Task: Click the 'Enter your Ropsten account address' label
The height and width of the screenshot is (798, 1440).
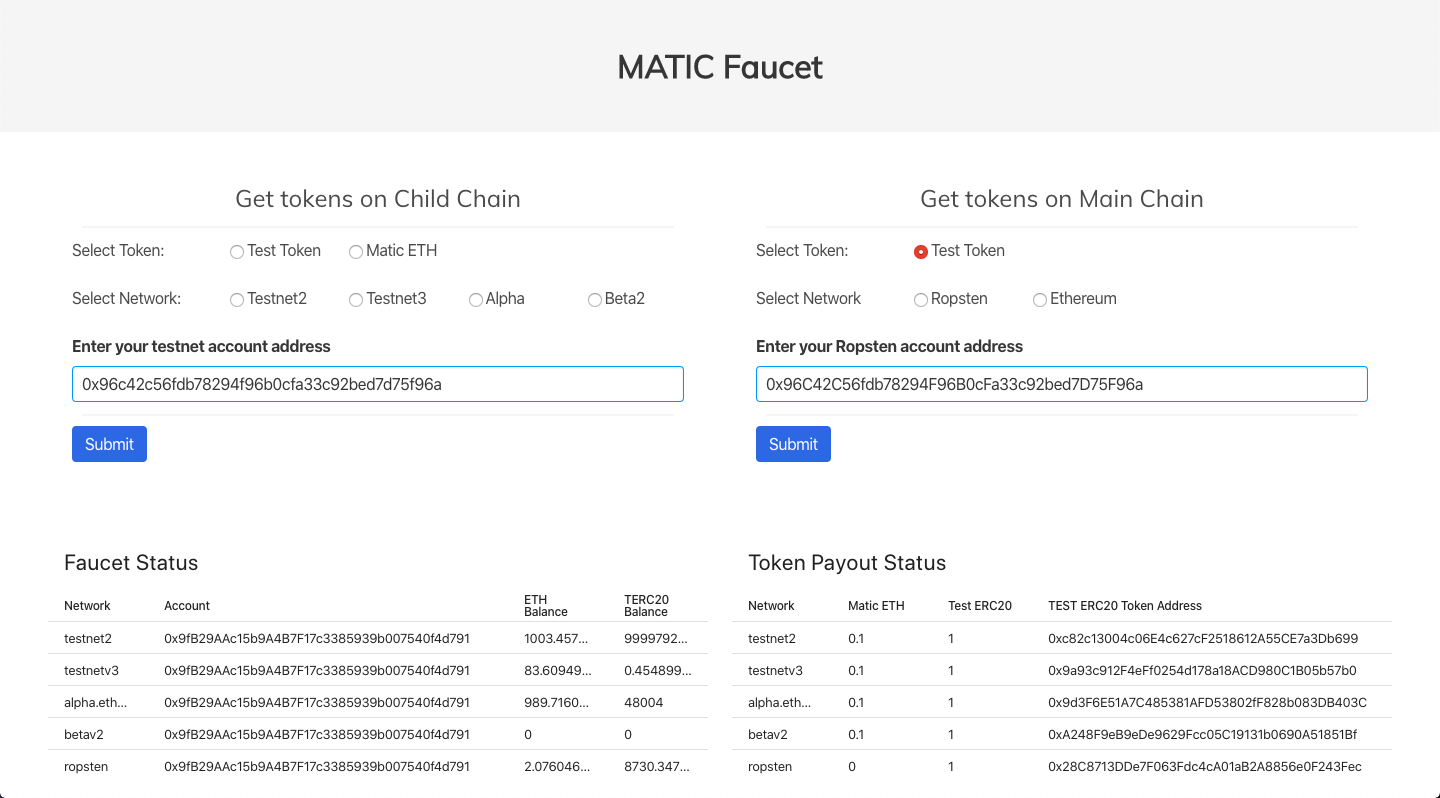Action: [890, 347]
